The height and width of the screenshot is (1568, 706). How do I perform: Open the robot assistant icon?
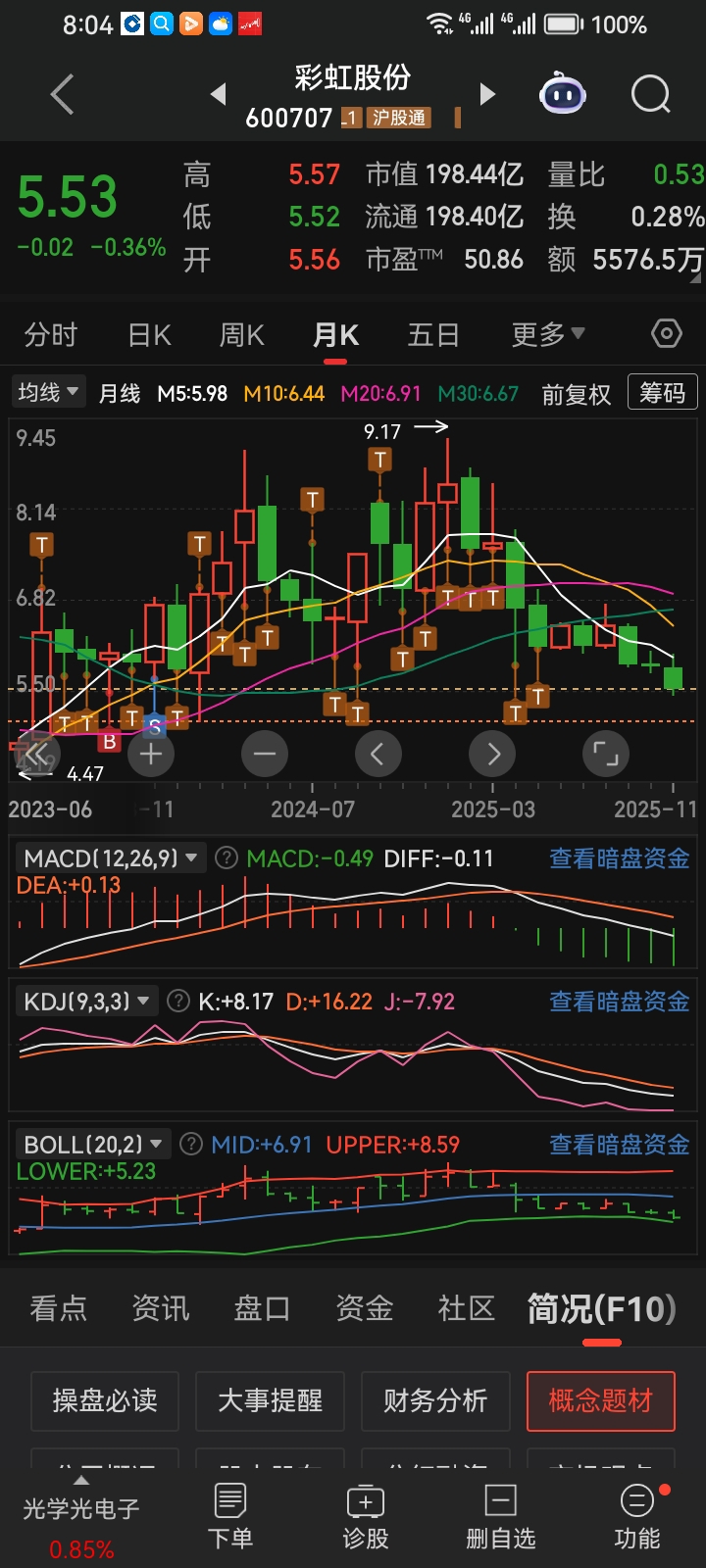[x=563, y=94]
